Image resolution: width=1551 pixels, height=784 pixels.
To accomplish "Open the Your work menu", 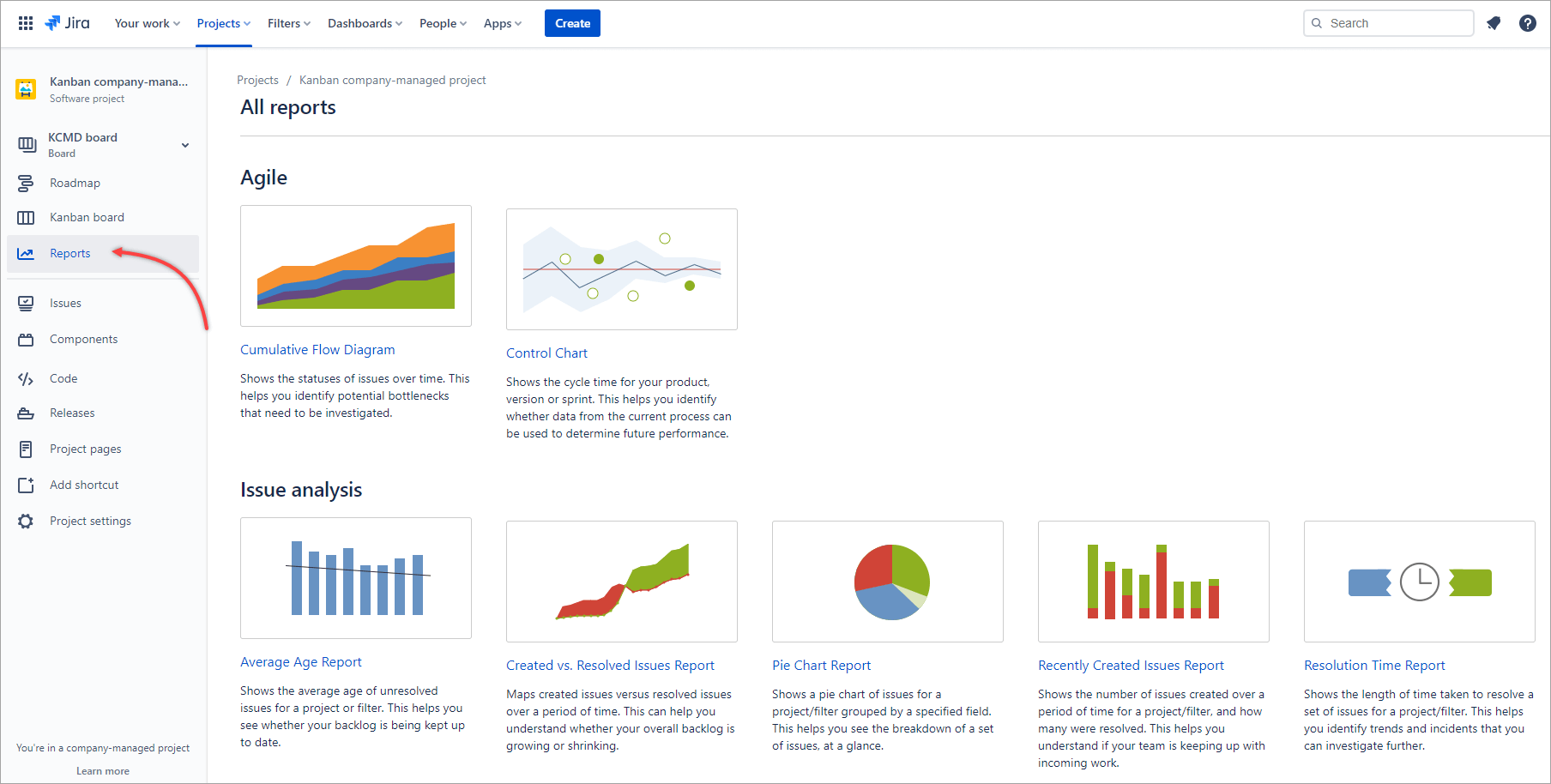I will [x=146, y=23].
